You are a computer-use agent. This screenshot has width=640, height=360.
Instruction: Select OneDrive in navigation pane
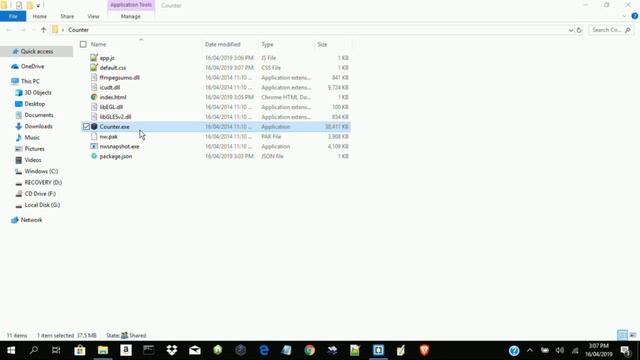pyautogui.click(x=32, y=66)
